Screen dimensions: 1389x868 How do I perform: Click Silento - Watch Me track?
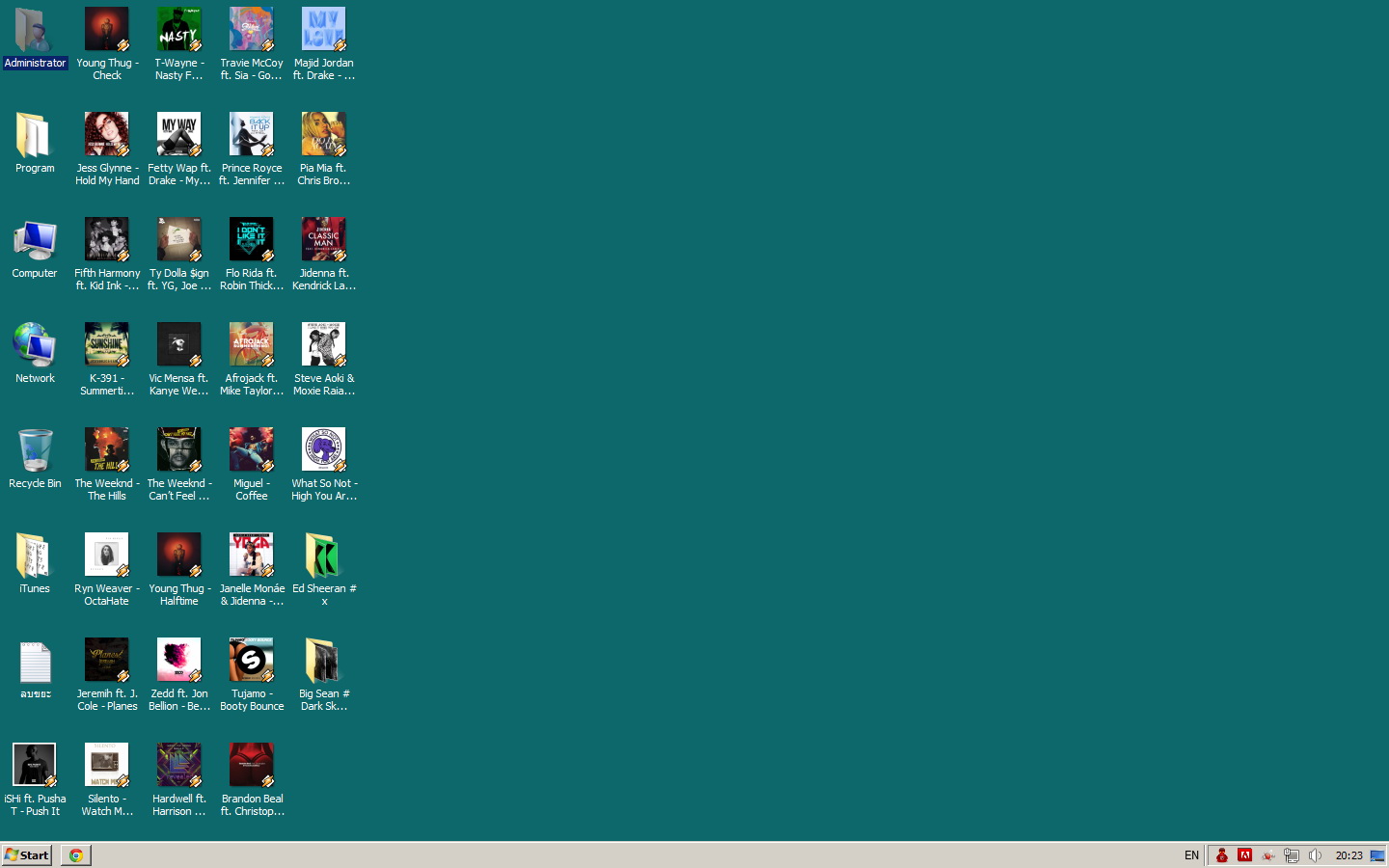pyautogui.click(x=107, y=780)
